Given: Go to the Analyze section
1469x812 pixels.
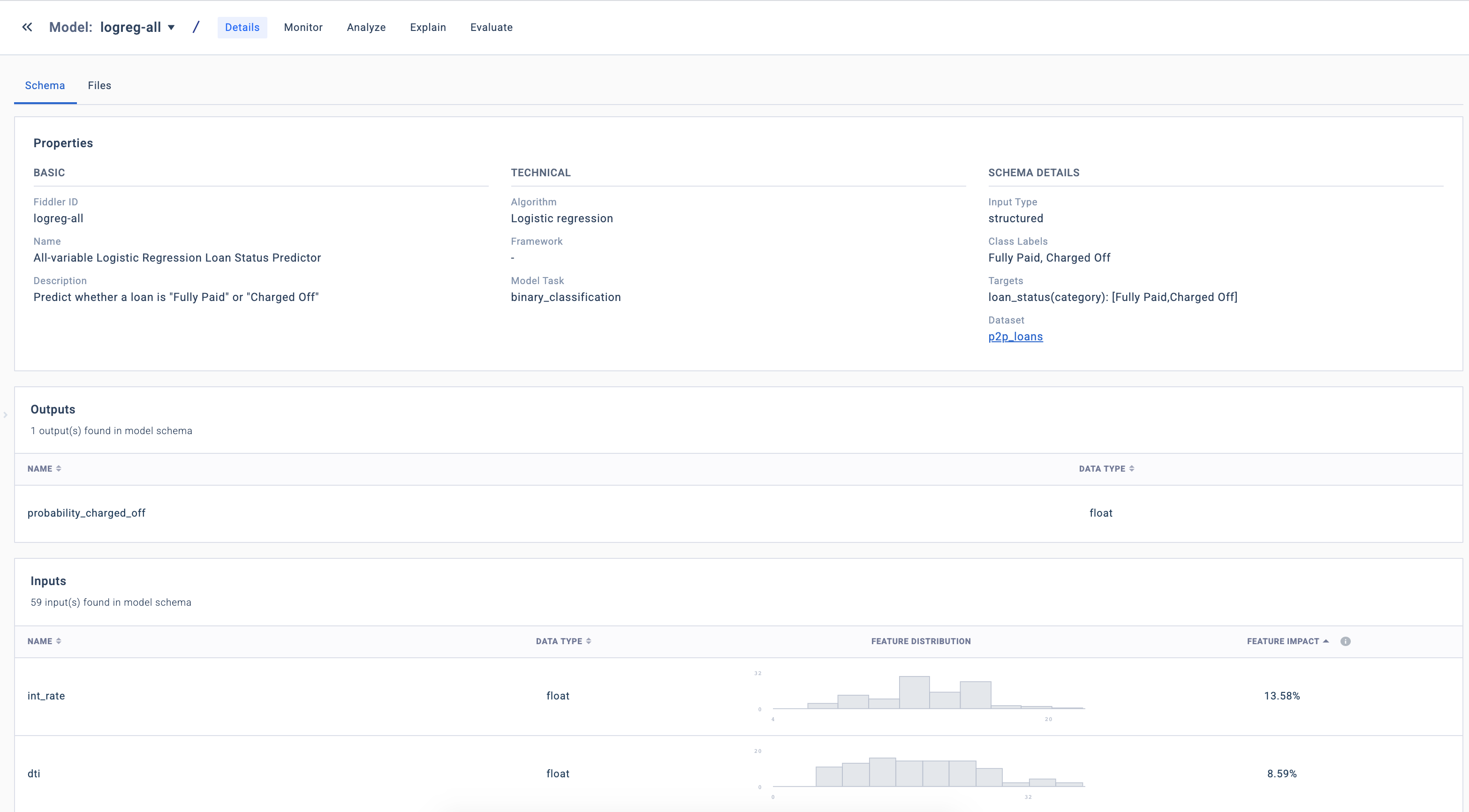Looking at the screenshot, I should pyautogui.click(x=366, y=27).
